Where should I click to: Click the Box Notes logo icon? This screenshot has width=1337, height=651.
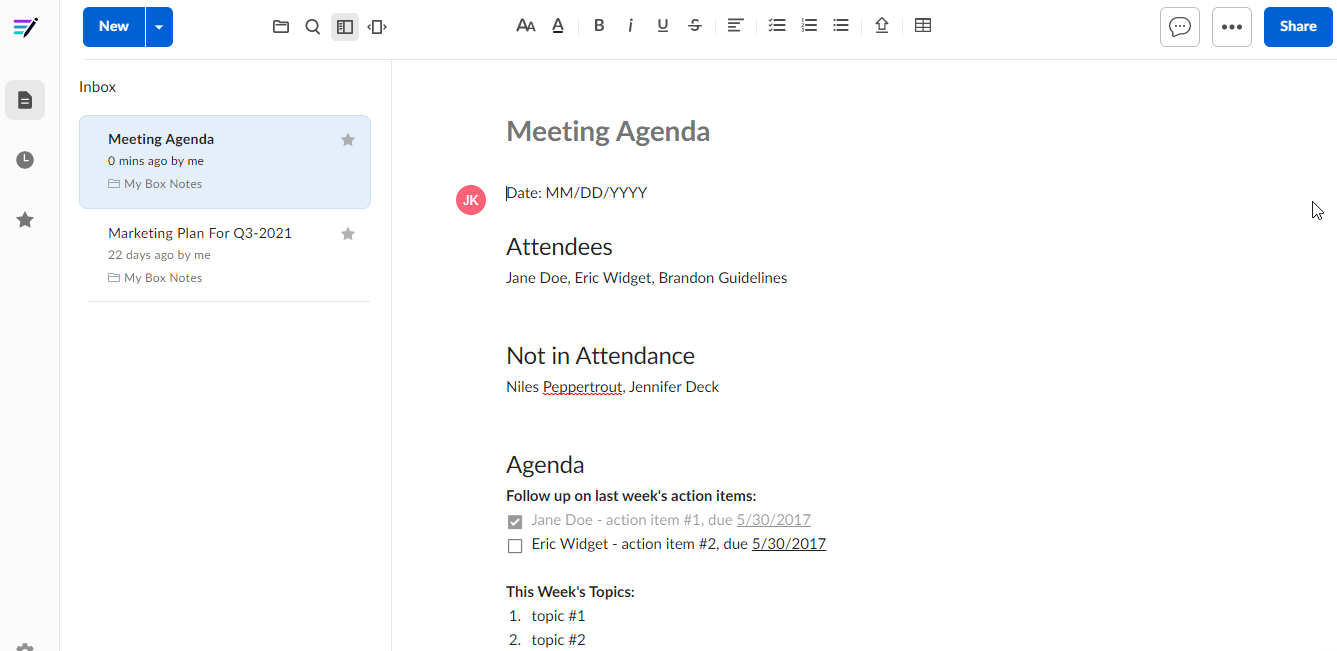[25, 27]
